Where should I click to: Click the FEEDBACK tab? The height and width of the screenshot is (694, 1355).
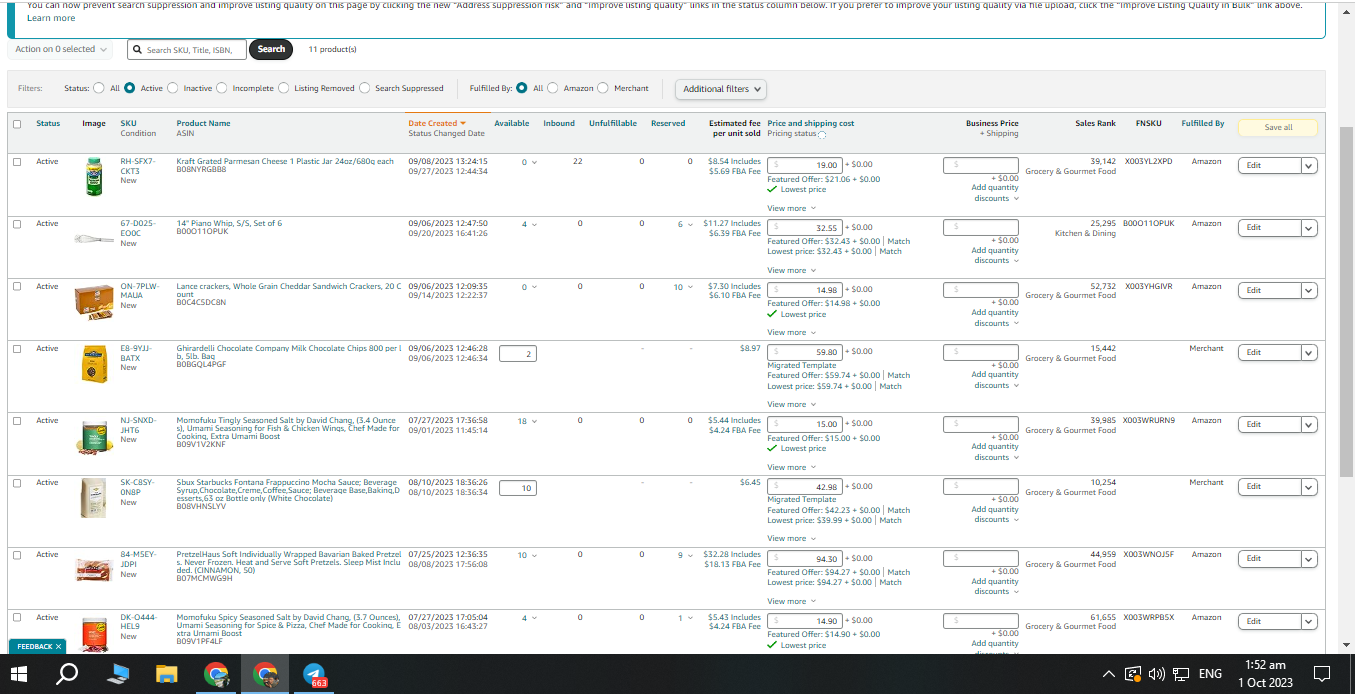pos(38,646)
